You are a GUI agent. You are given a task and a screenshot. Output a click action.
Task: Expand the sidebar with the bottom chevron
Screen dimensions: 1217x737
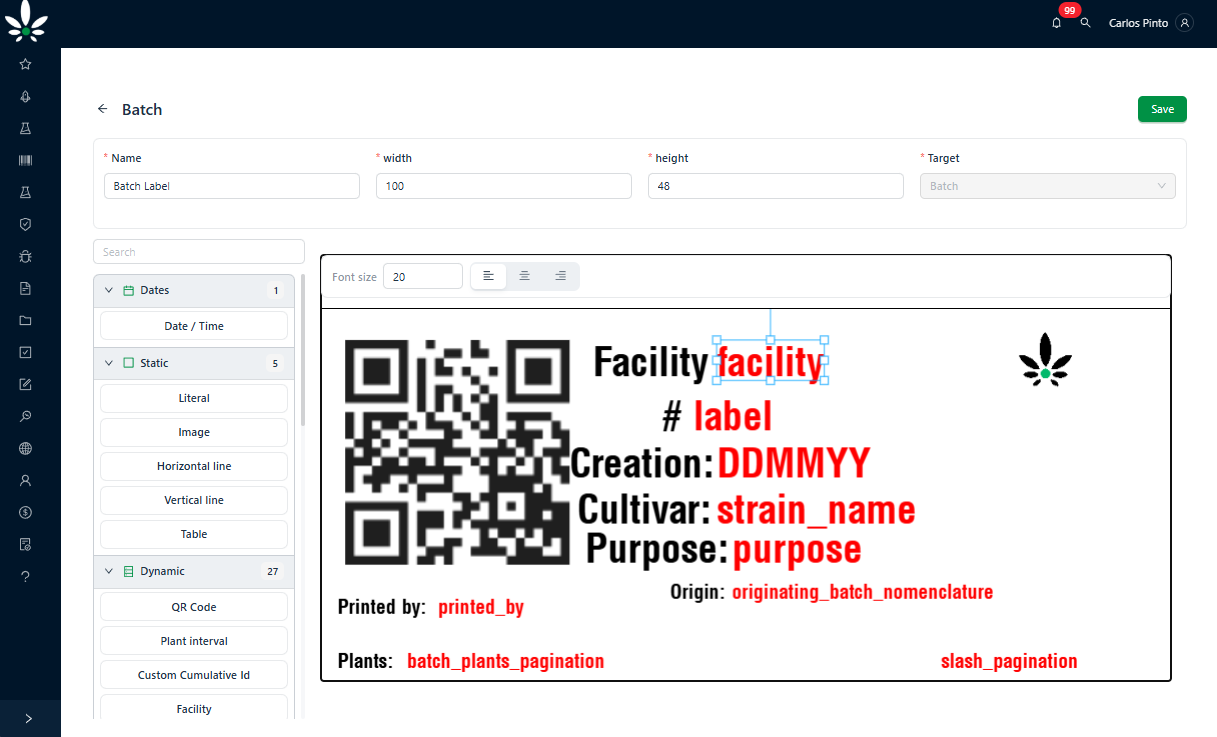[28, 718]
